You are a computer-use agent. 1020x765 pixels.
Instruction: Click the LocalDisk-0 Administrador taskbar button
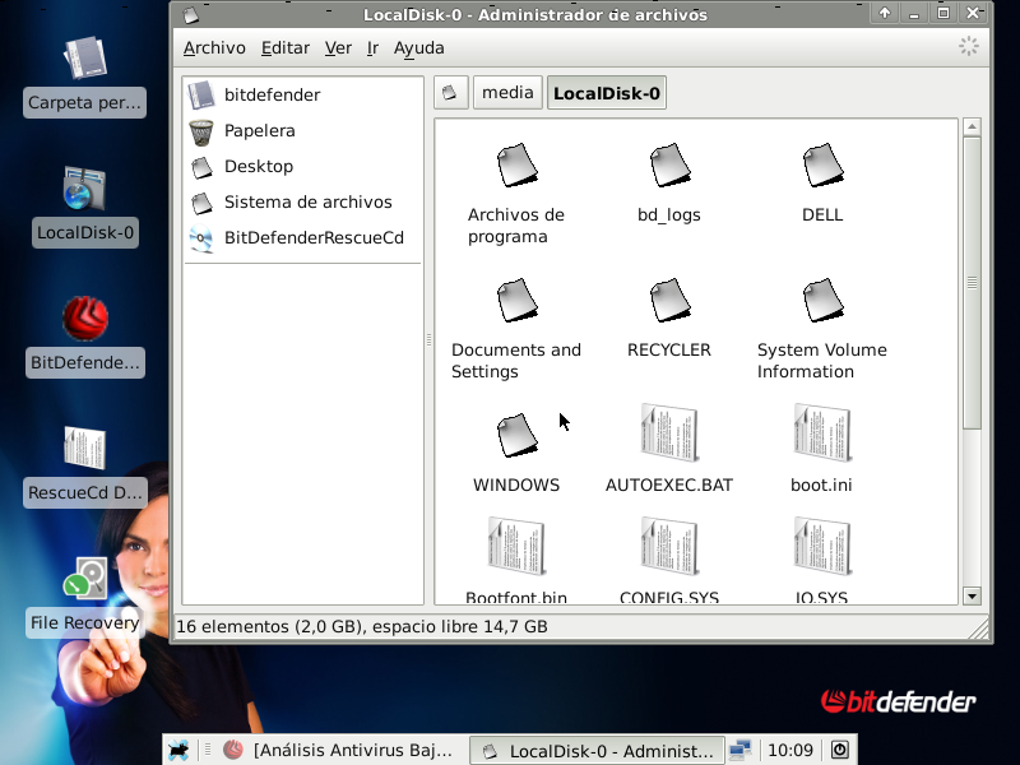[597, 751]
